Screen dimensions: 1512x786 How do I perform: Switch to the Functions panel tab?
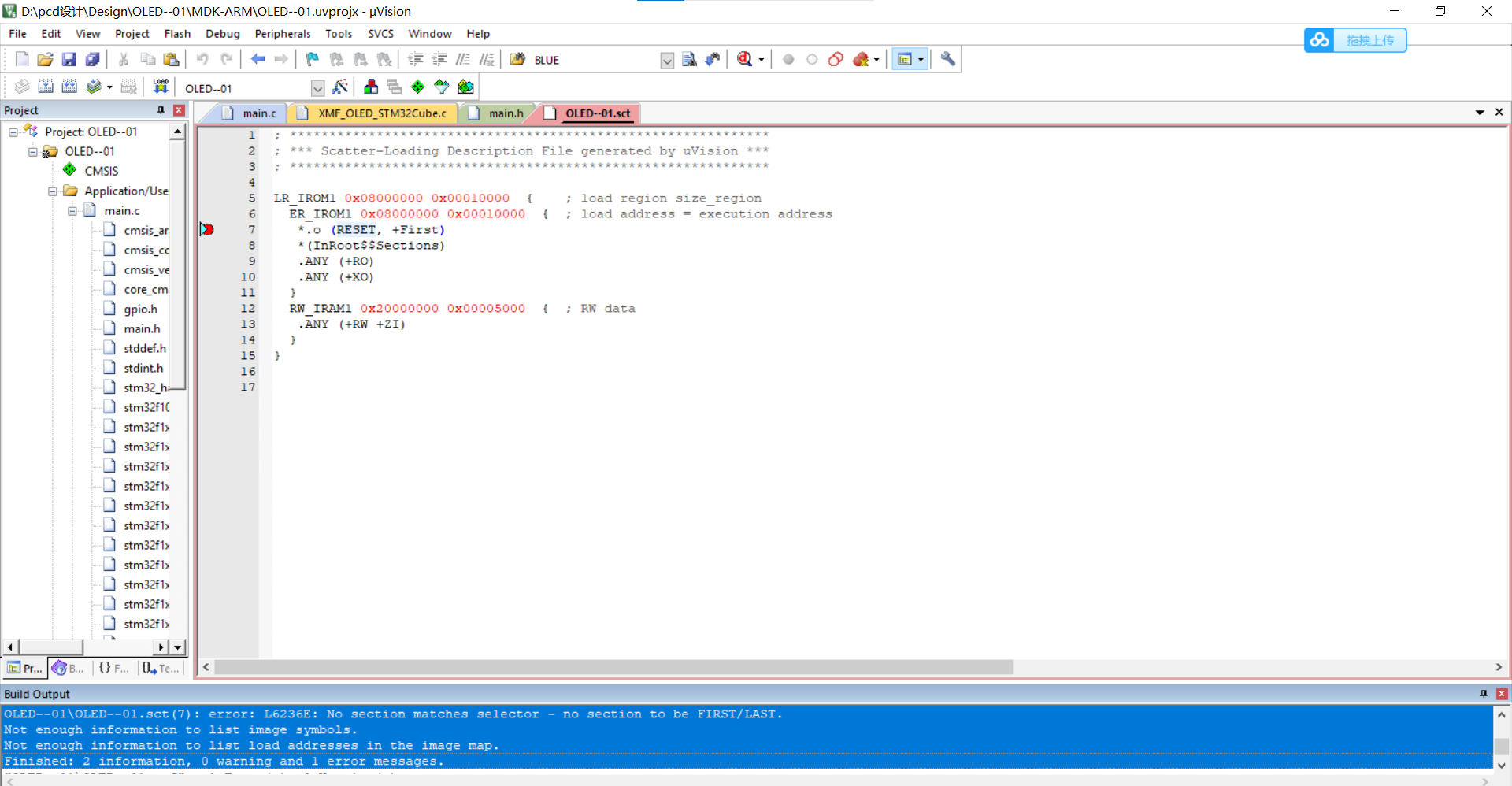coord(114,668)
